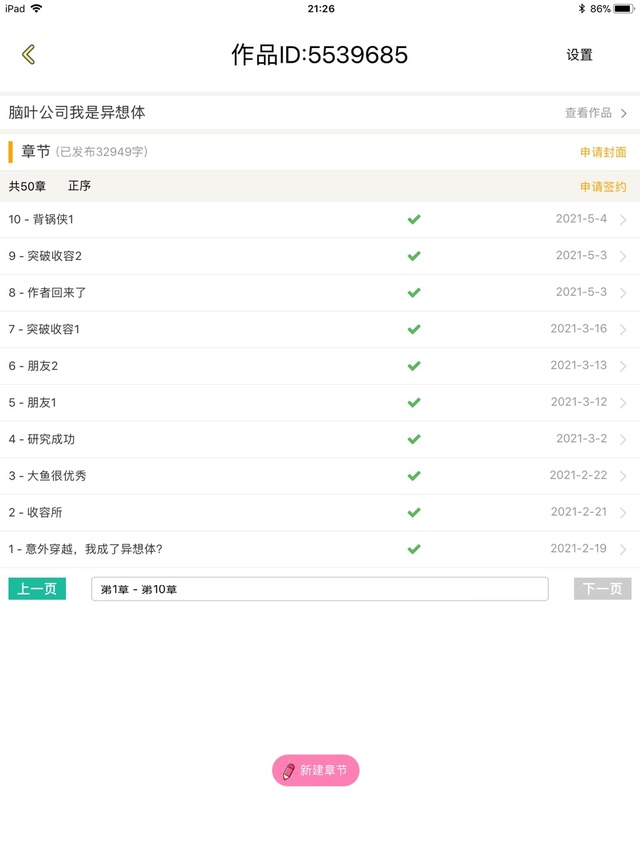
Task: Open chapter range selector 第1章 - 第10章
Action: click(320, 589)
